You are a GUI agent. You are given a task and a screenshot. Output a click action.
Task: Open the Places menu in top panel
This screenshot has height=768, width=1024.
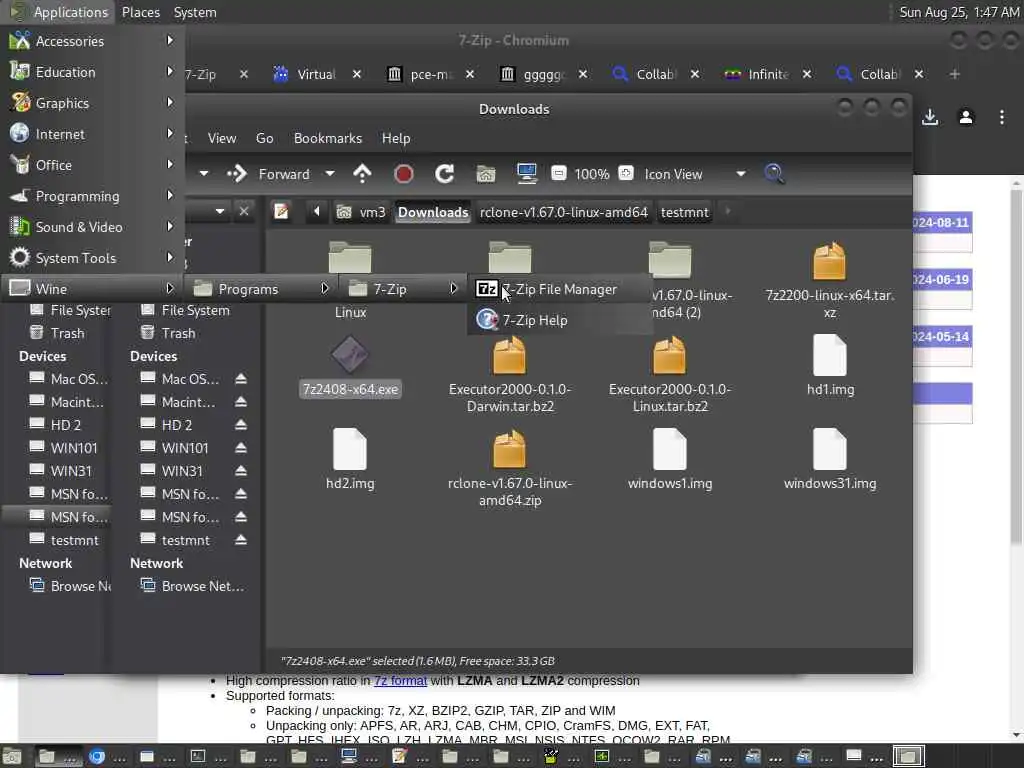tap(140, 12)
